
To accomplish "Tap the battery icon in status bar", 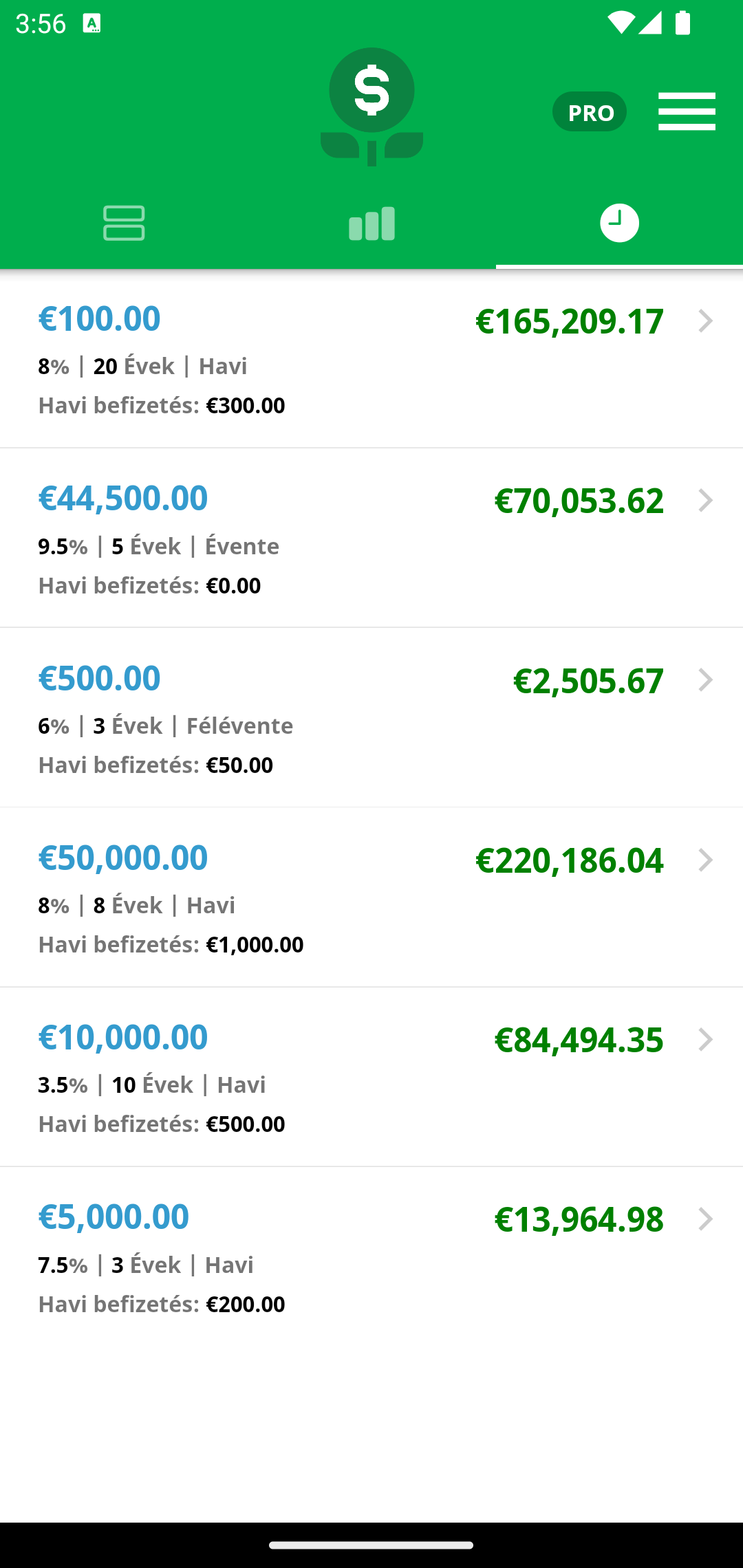I will 682,23.
